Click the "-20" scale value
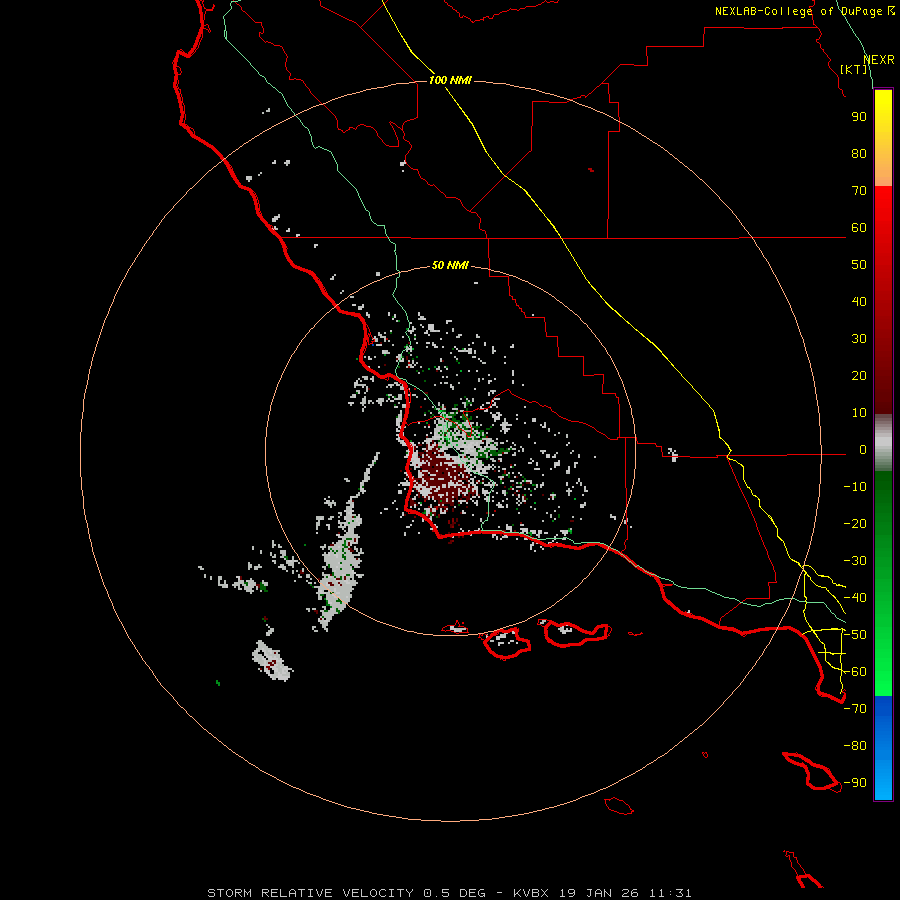This screenshot has width=900, height=900. pos(855,523)
